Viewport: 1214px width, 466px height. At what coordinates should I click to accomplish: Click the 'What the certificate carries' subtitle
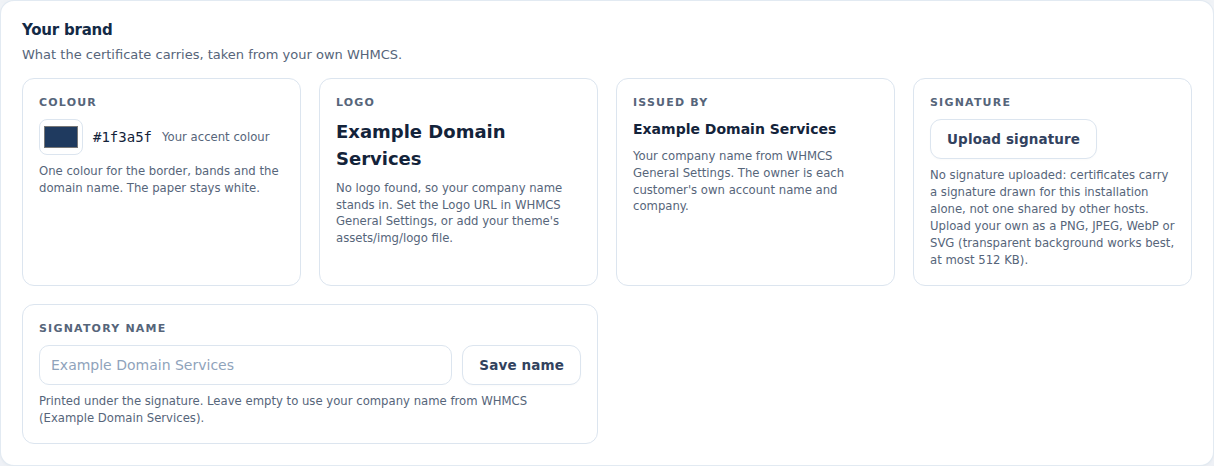coord(212,54)
